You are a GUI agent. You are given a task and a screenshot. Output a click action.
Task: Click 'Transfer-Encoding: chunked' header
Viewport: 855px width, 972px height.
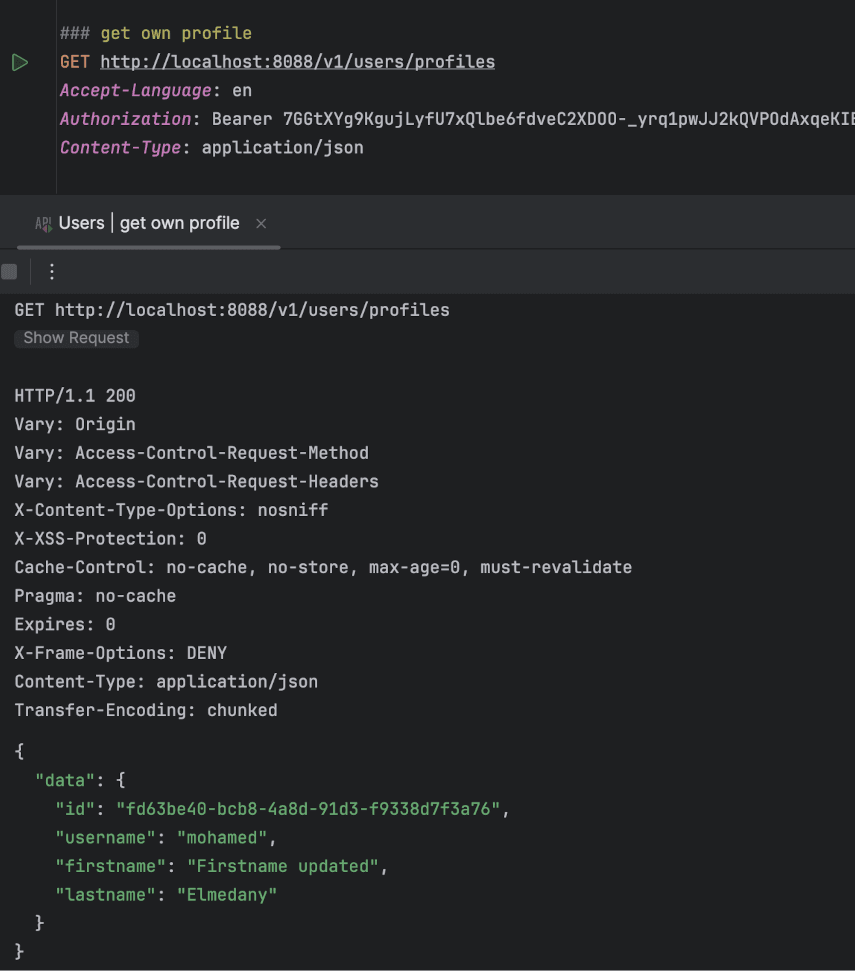[146, 710]
